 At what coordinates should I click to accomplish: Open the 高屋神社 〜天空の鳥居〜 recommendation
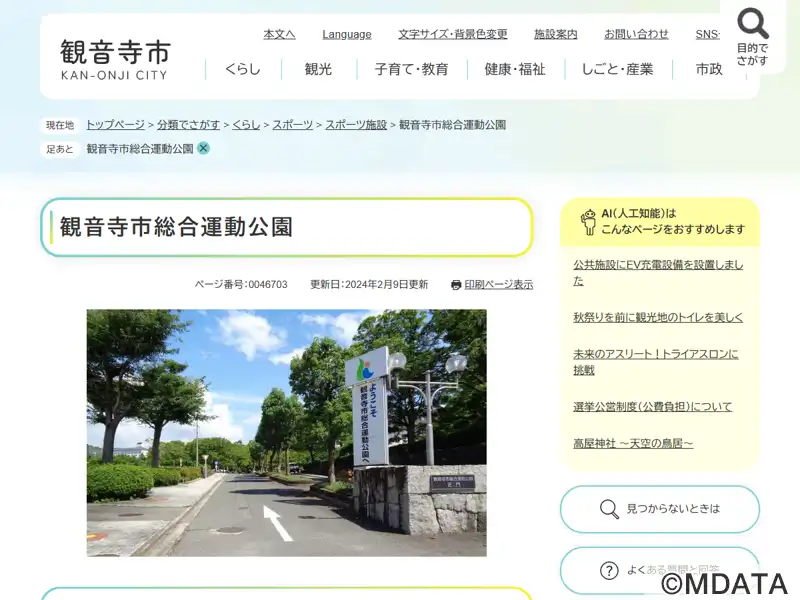point(632,443)
